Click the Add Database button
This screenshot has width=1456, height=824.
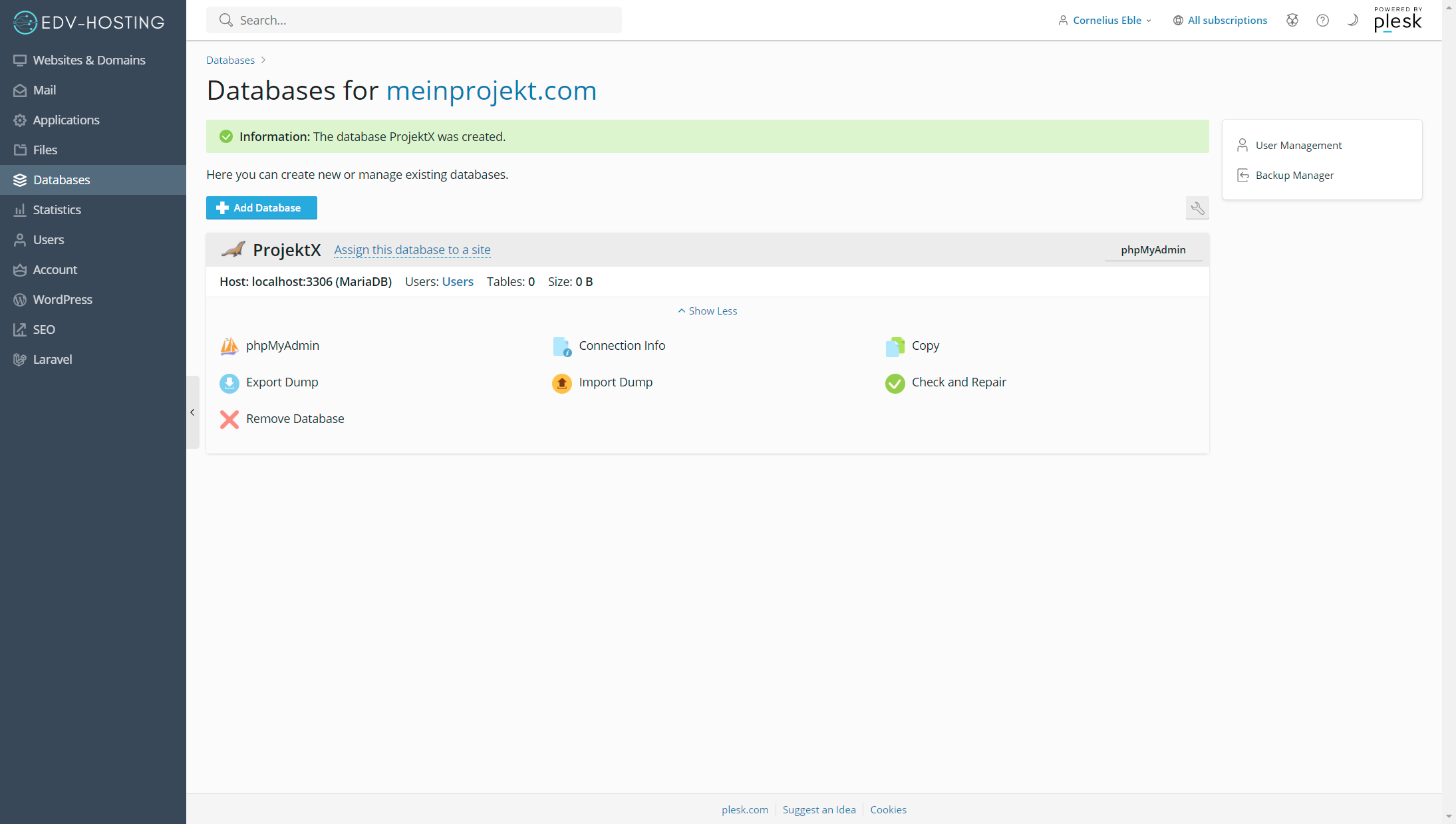pyautogui.click(x=261, y=208)
